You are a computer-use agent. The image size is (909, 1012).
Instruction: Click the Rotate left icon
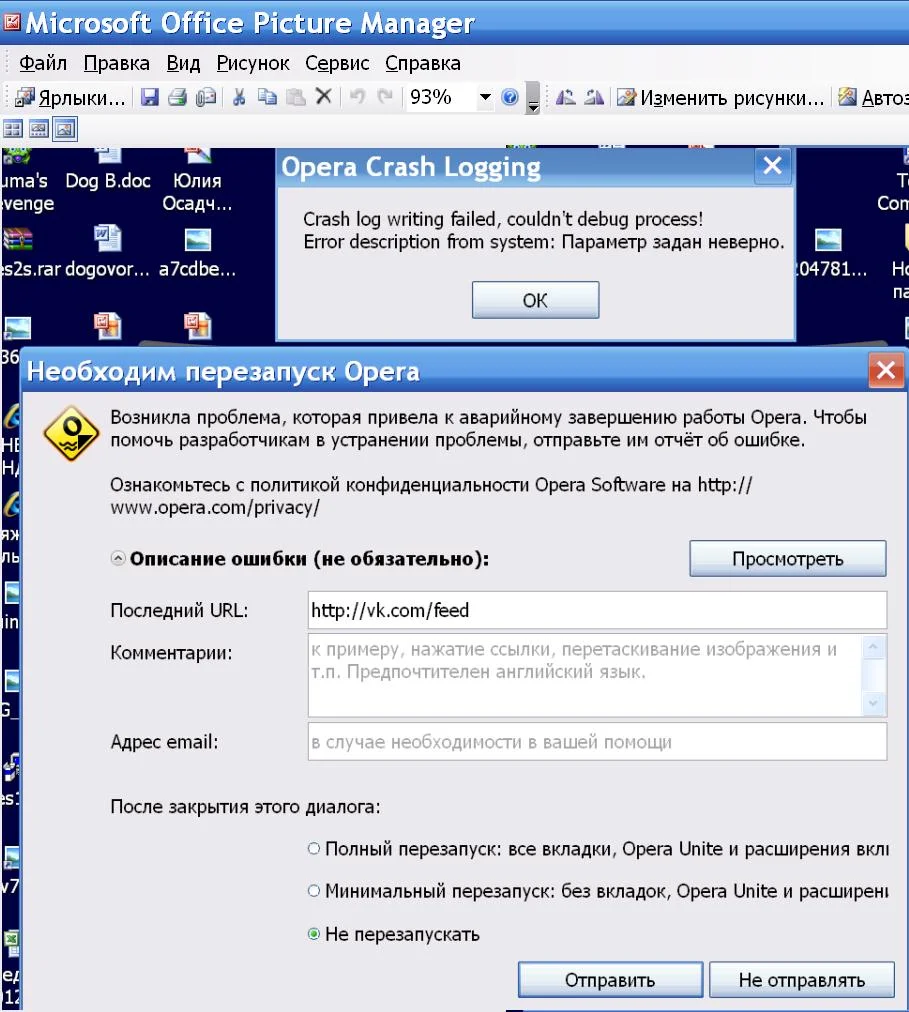[566, 97]
